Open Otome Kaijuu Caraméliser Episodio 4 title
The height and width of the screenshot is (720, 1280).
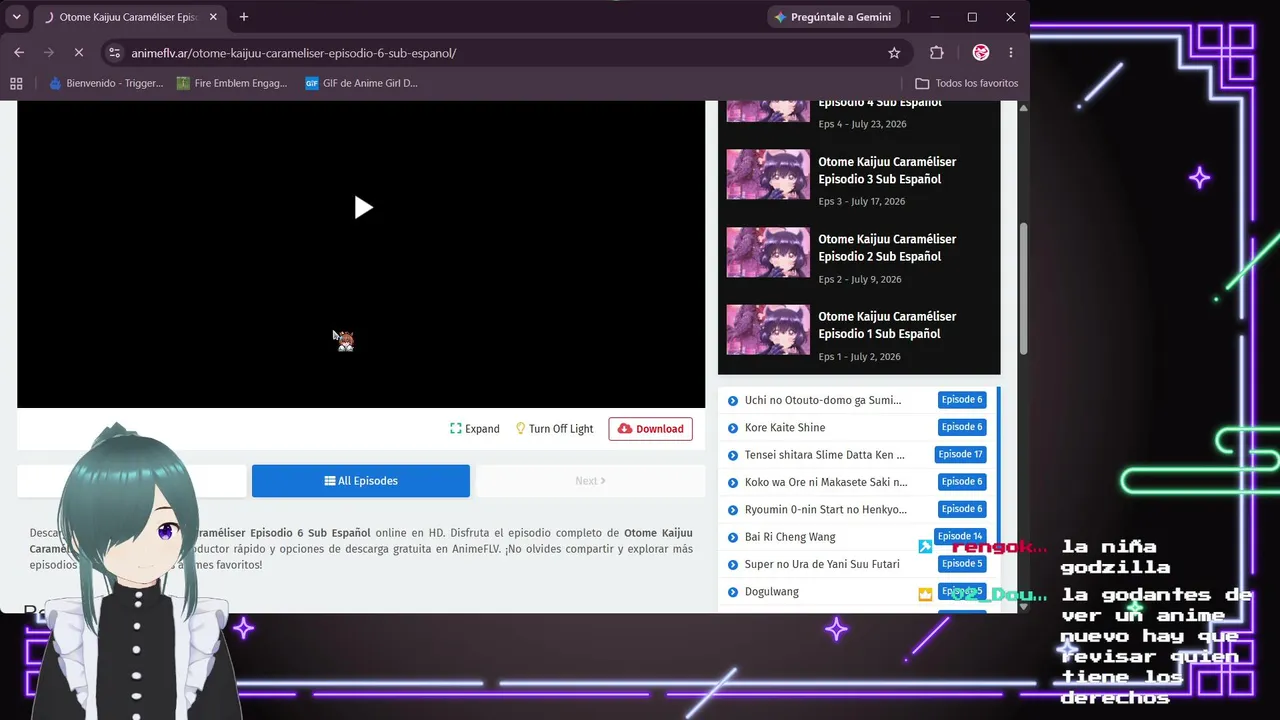click(x=880, y=101)
